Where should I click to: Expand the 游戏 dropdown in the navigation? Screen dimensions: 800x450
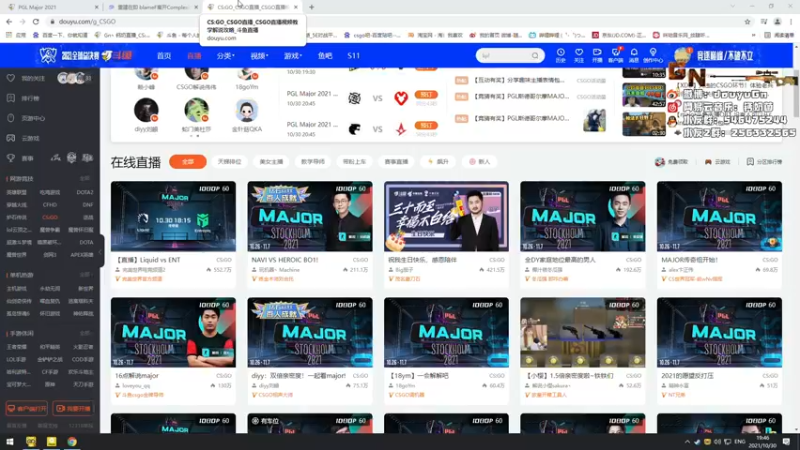(293, 56)
